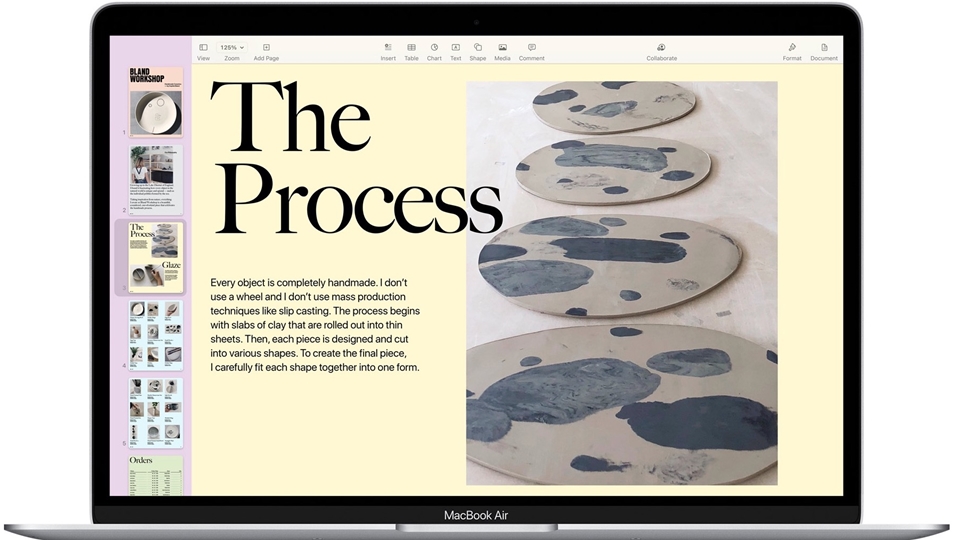
Task: Select the Bland Workshop page 1 thumbnail
Action: coord(155,101)
